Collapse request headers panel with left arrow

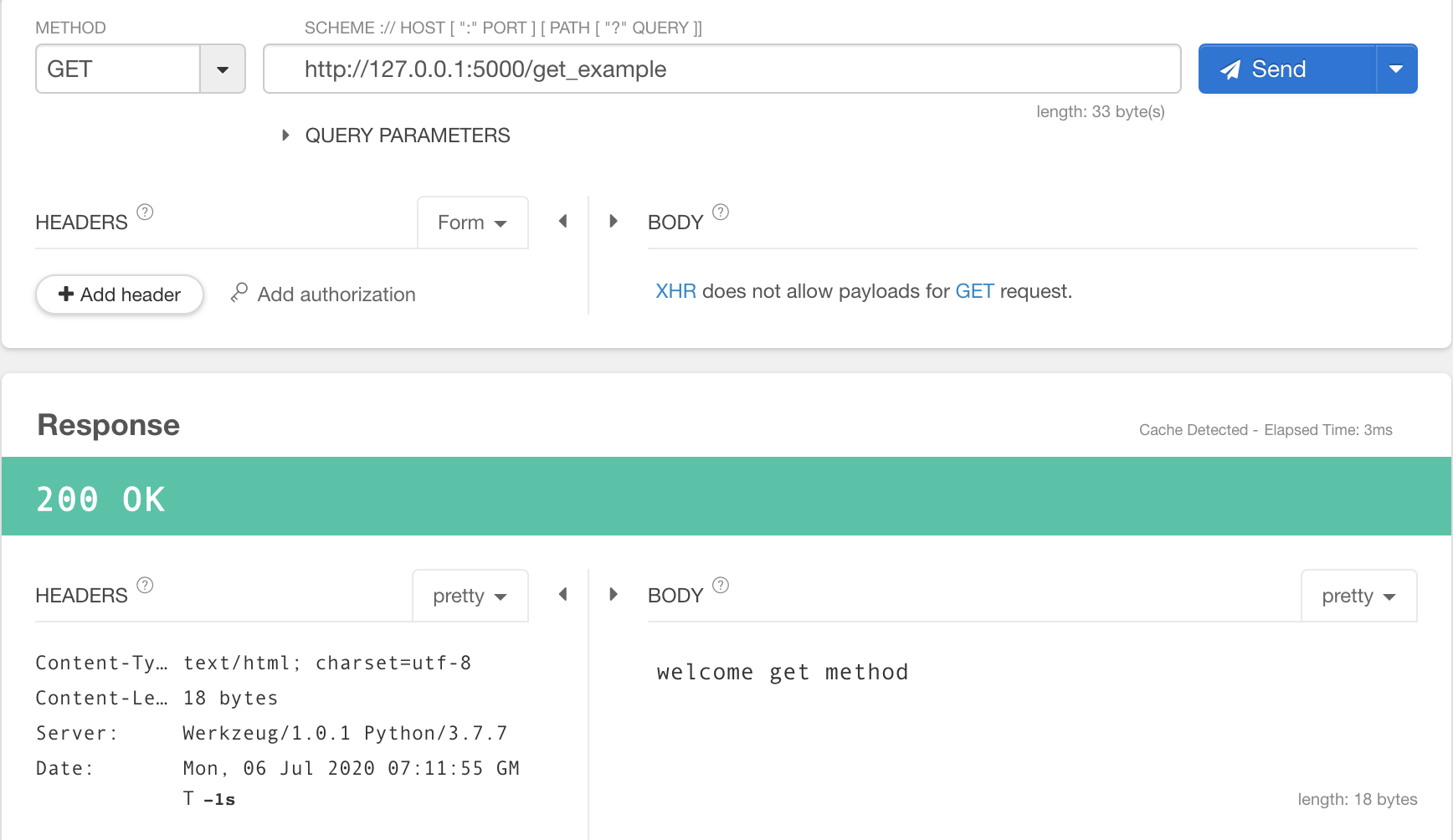[563, 221]
